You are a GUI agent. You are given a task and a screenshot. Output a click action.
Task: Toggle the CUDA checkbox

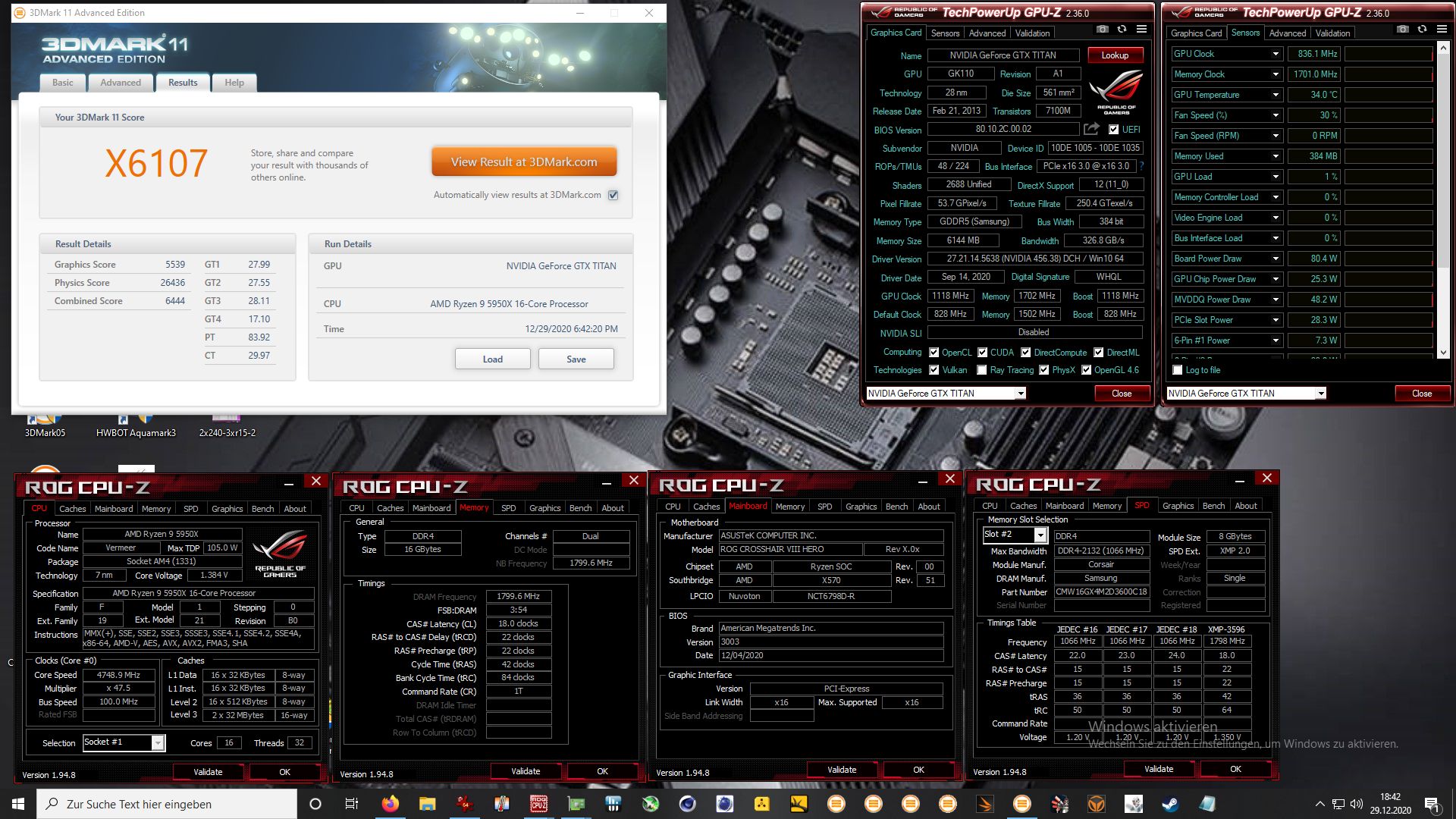point(982,353)
